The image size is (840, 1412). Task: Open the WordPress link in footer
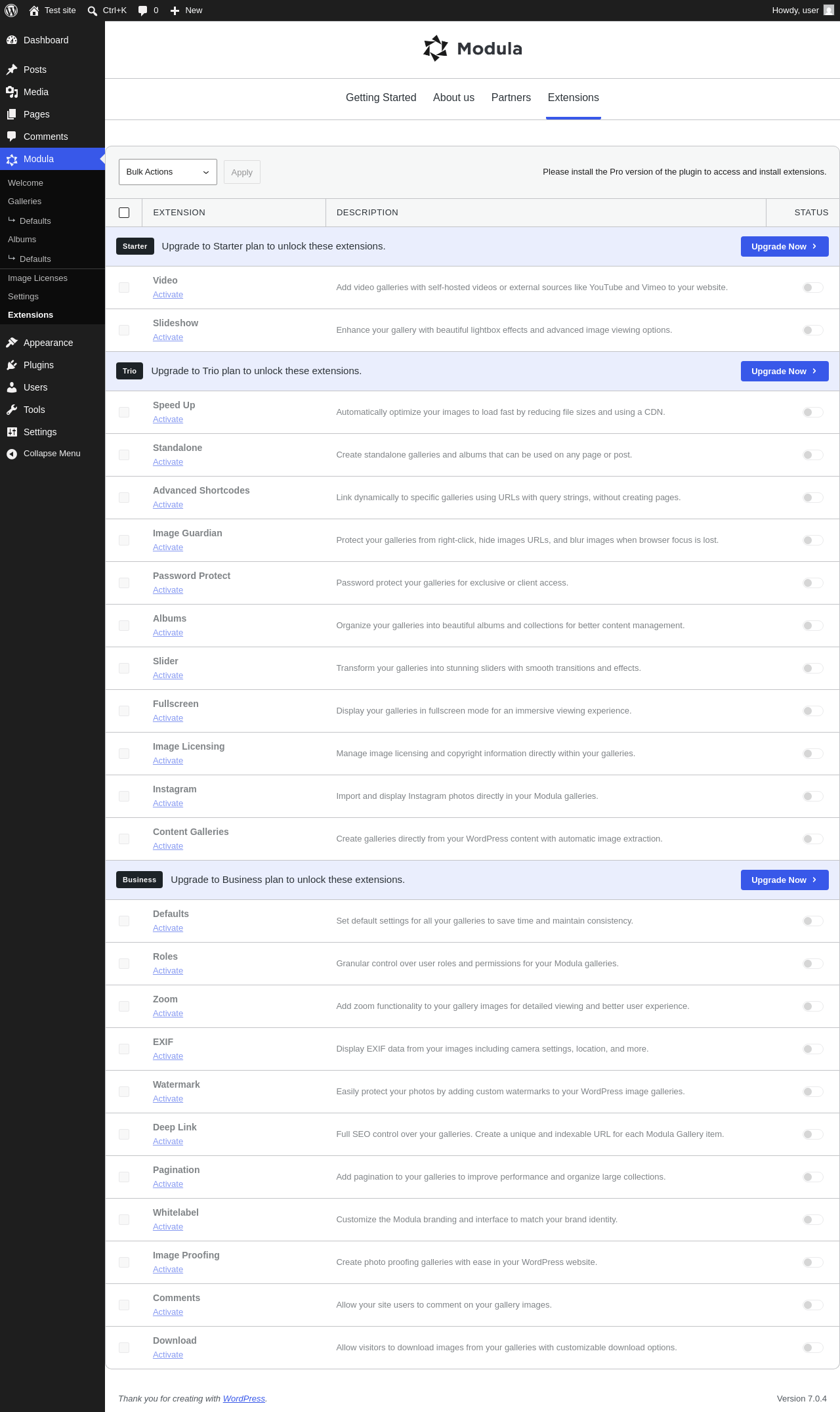click(x=244, y=1399)
